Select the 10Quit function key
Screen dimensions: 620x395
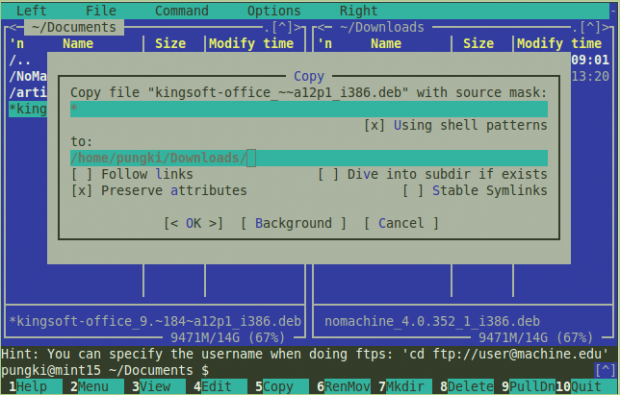582,386
